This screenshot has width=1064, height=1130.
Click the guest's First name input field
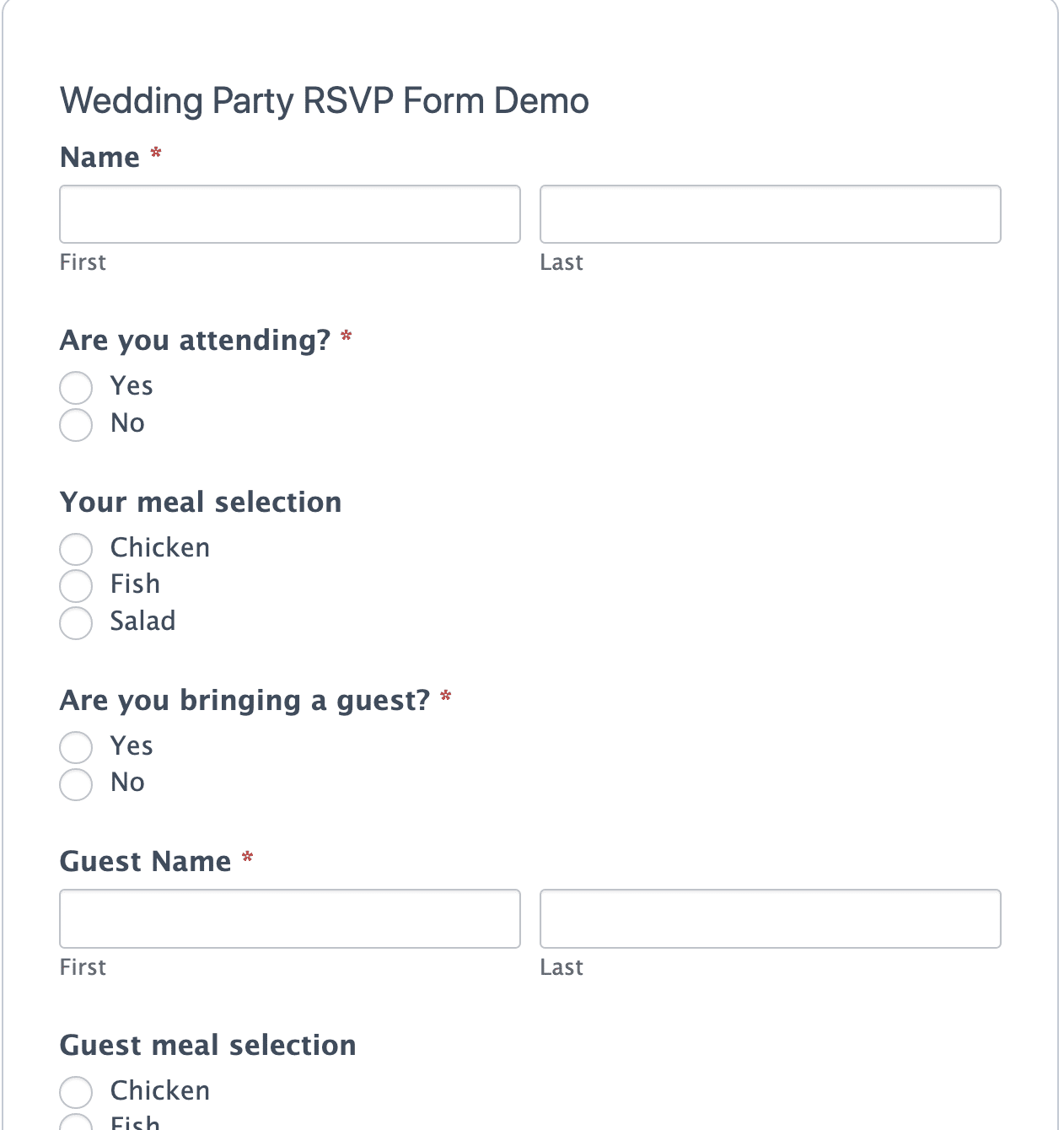(289, 918)
